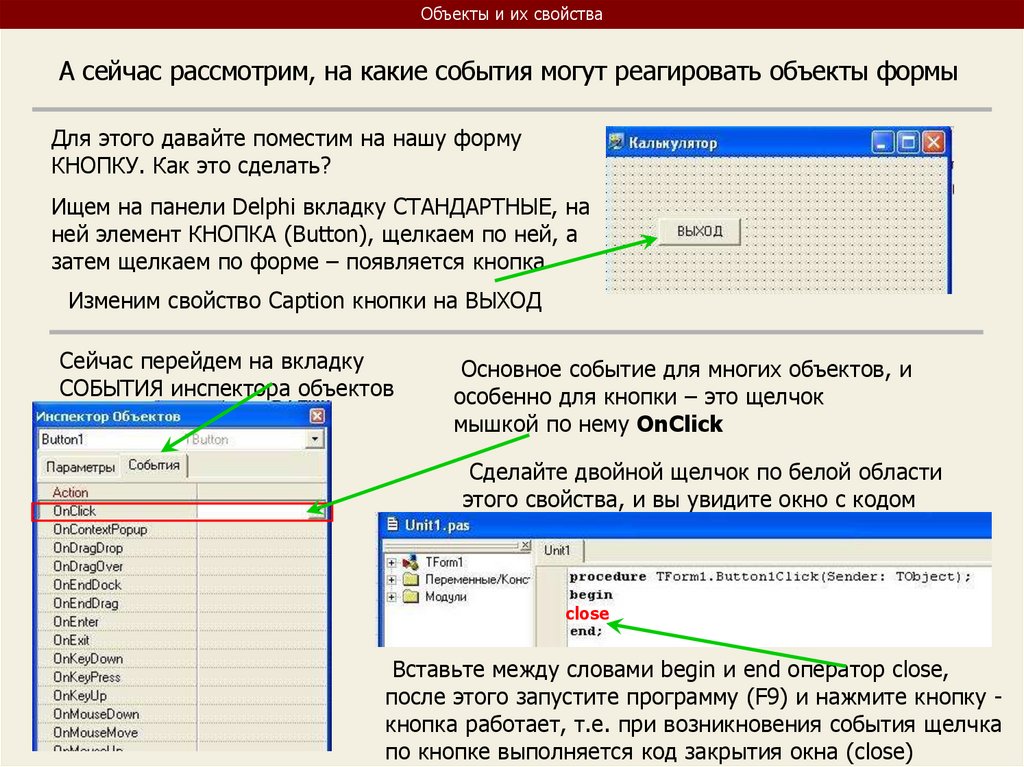Select the OnMouseDown event row
Viewport: 1024px width, 767px height.
tap(182, 714)
